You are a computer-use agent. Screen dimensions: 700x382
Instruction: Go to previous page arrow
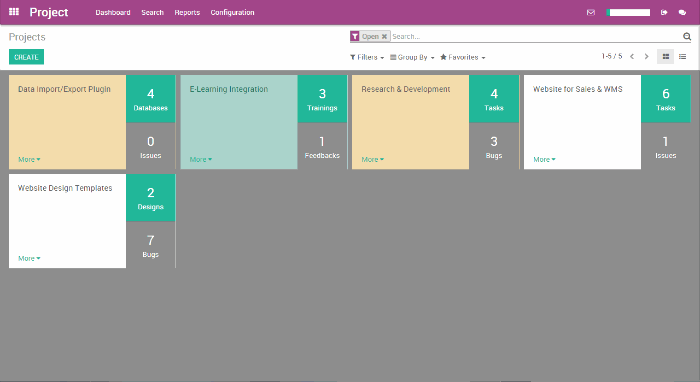point(632,57)
